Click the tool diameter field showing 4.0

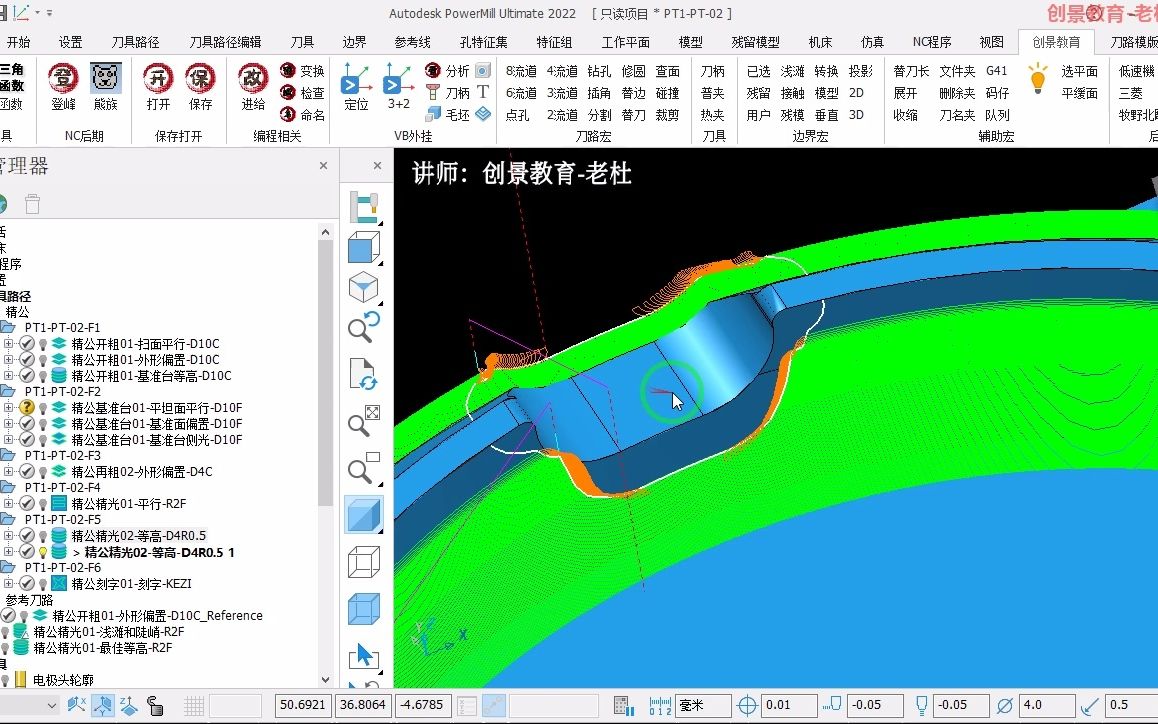[x=1045, y=706]
